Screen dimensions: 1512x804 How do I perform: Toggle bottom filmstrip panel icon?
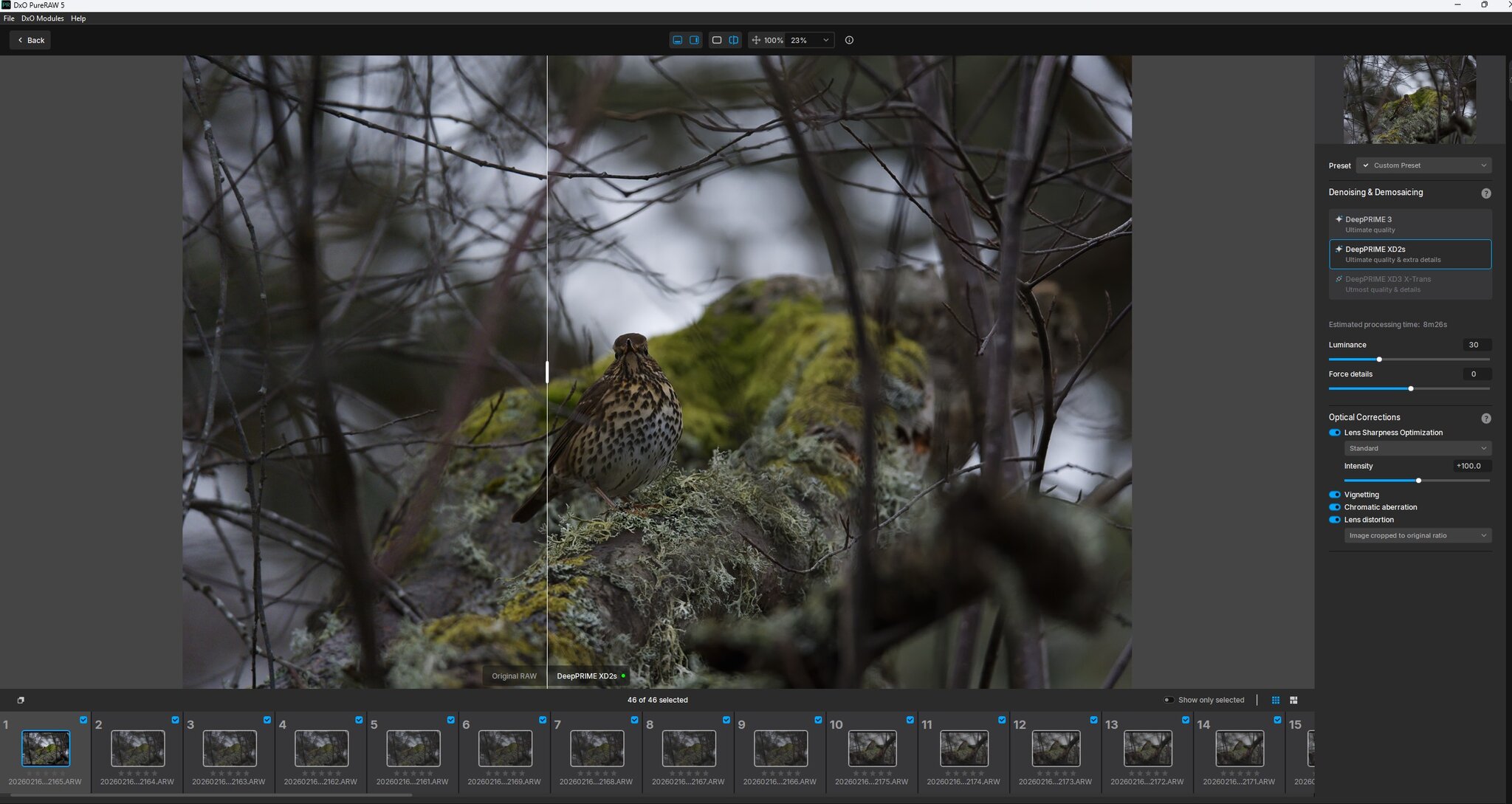(x=677, y=41)
